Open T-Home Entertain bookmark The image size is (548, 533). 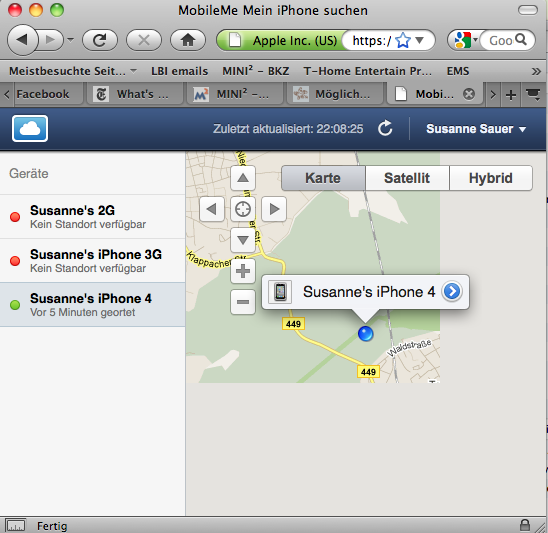[368, 71]
